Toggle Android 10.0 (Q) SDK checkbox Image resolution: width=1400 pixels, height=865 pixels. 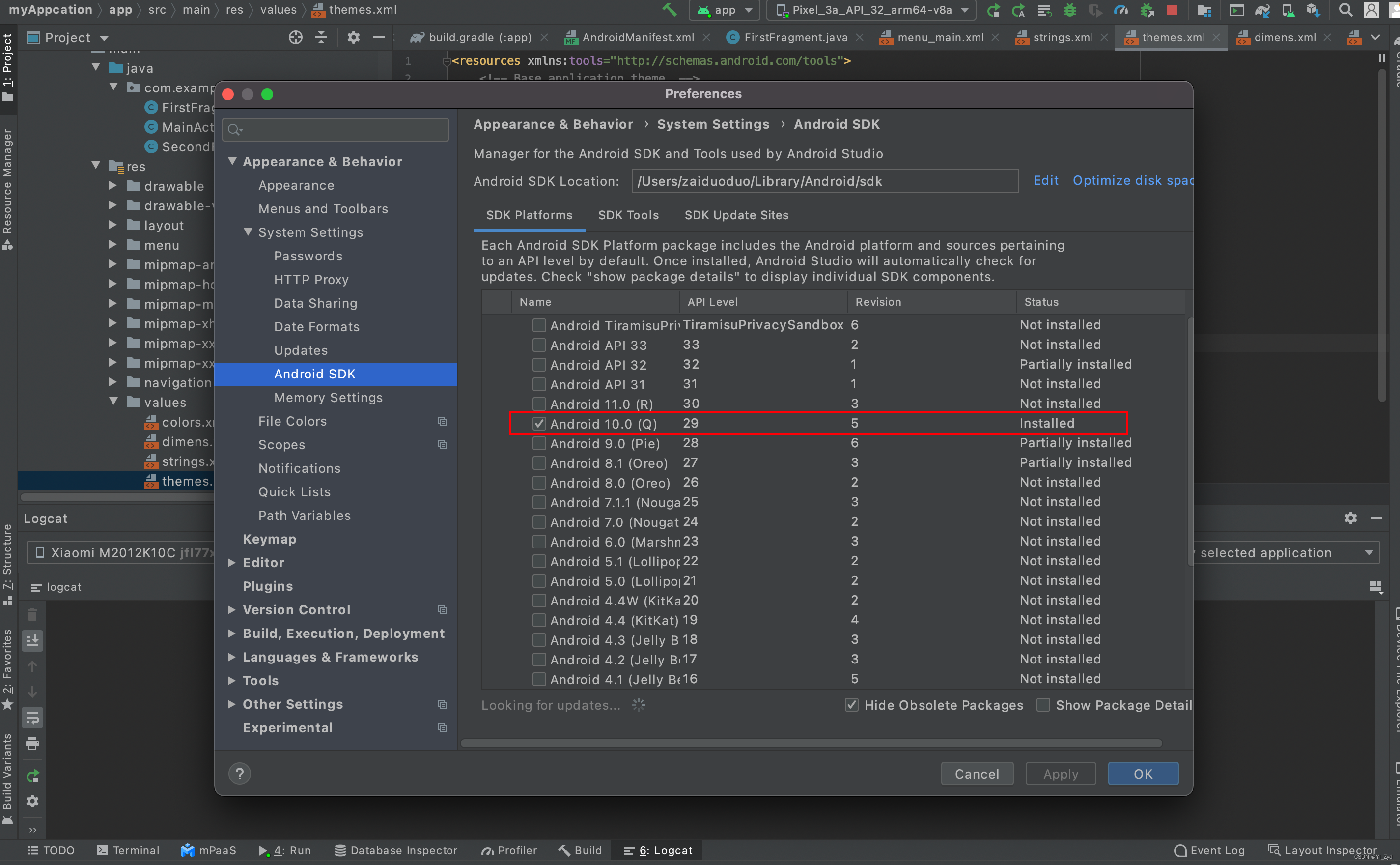[538, 423]
